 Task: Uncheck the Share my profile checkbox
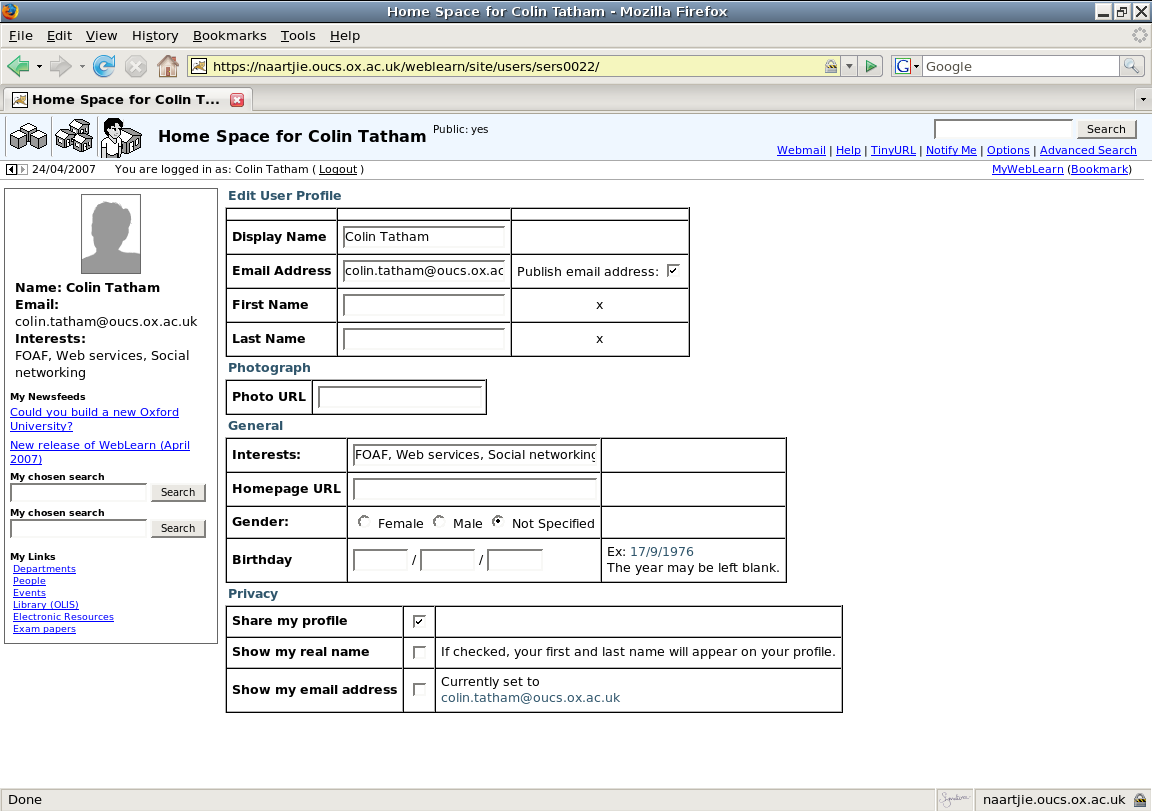click(419, 621)
